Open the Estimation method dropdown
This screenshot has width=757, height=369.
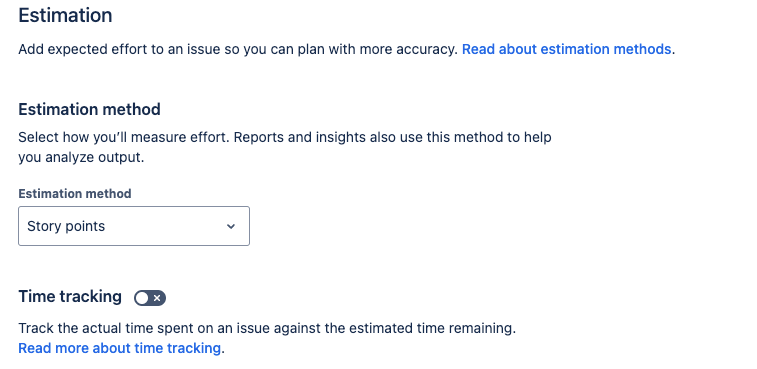point(134,226)
